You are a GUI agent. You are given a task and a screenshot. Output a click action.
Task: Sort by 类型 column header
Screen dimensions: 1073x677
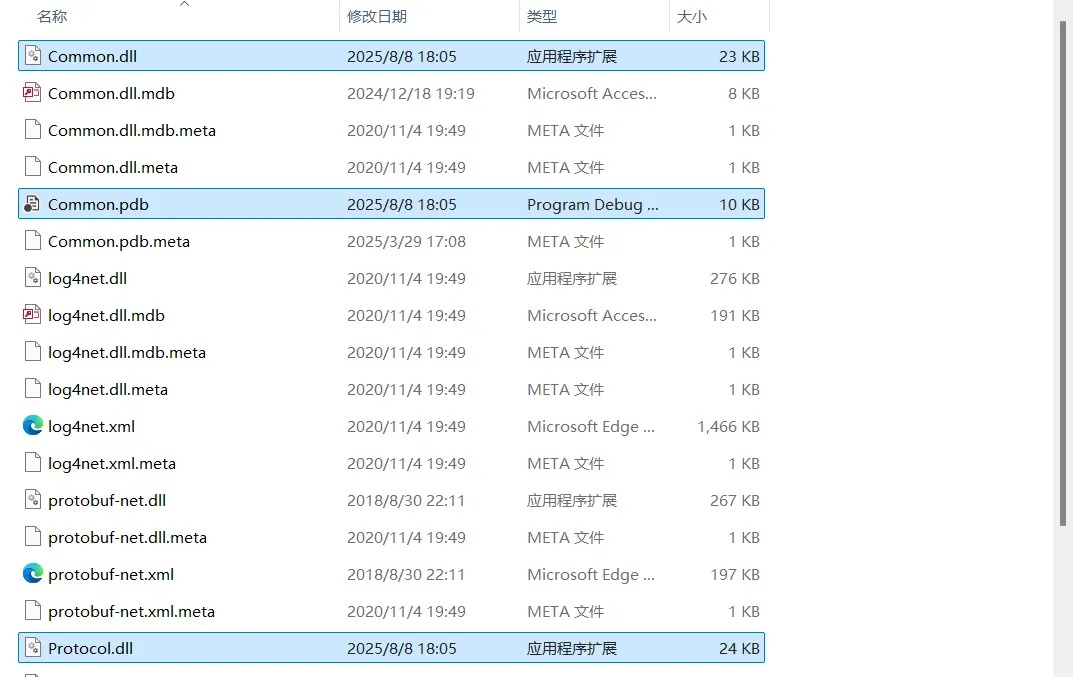point(542,17)
